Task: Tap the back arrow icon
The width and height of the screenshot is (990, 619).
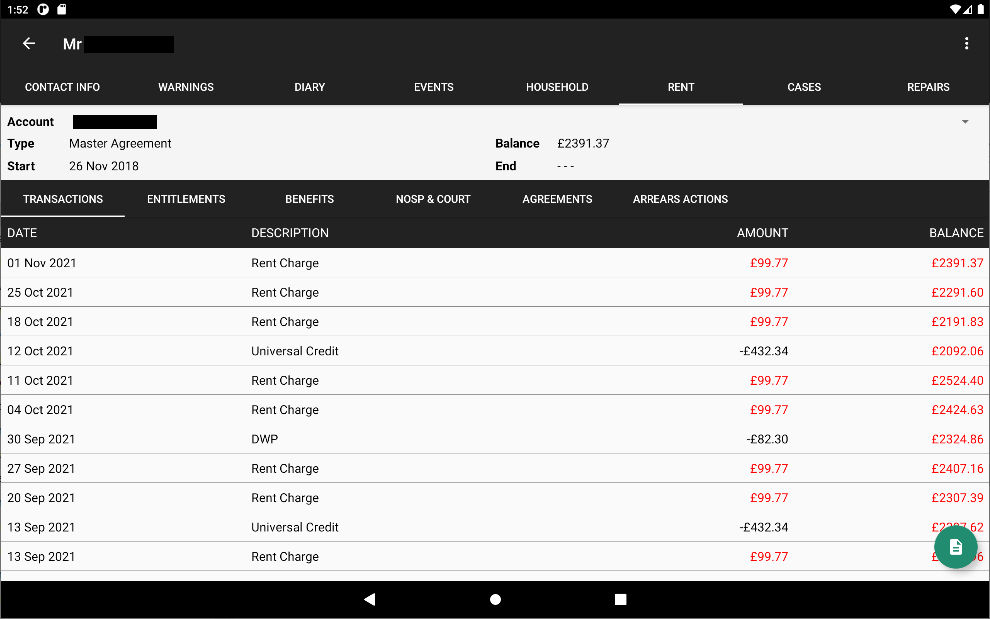Action: pos(28,43)
